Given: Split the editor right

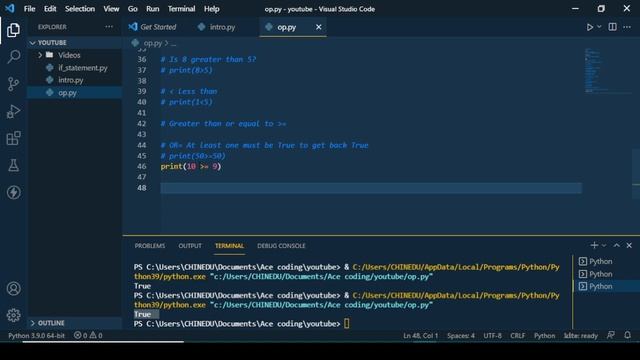Looking at the screenshot, I should [x=612, y=27].
